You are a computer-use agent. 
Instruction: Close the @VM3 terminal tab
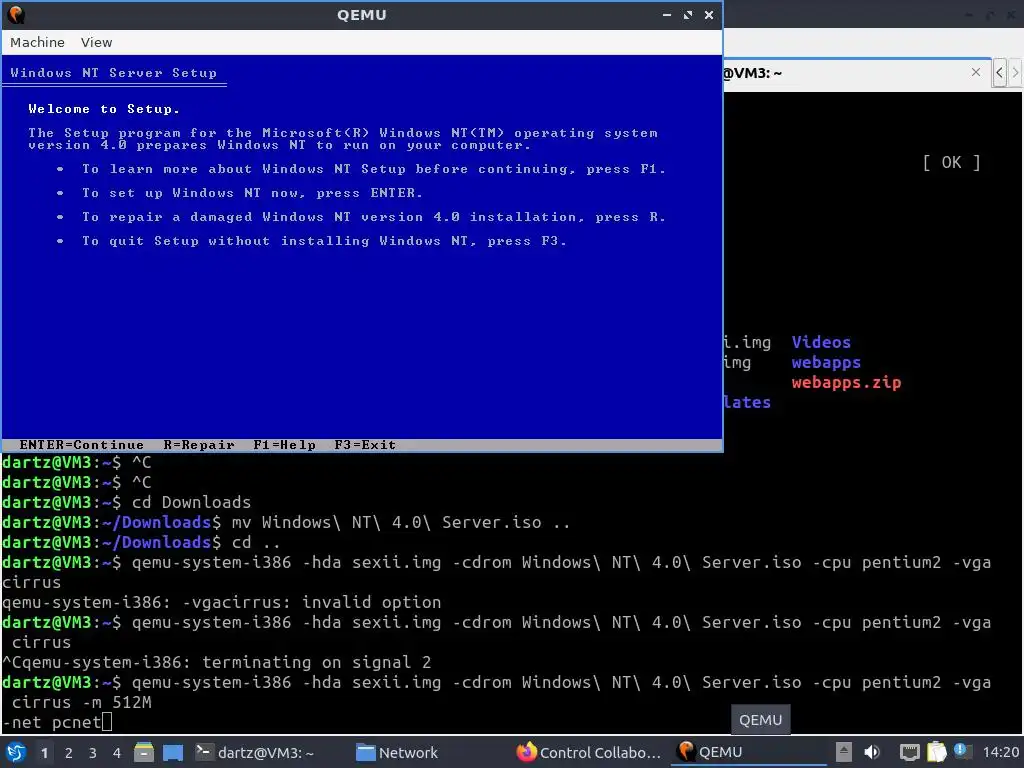coord(976,72)
